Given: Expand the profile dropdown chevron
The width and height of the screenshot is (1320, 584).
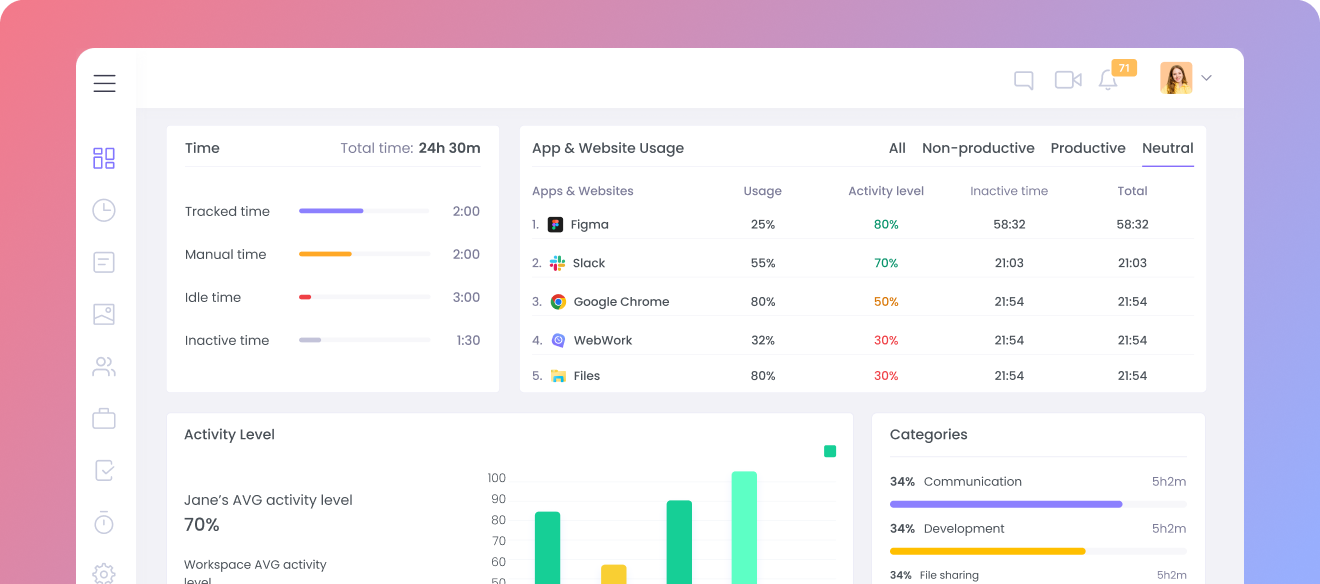Looking at the screenshot, I should point(1206,78).
